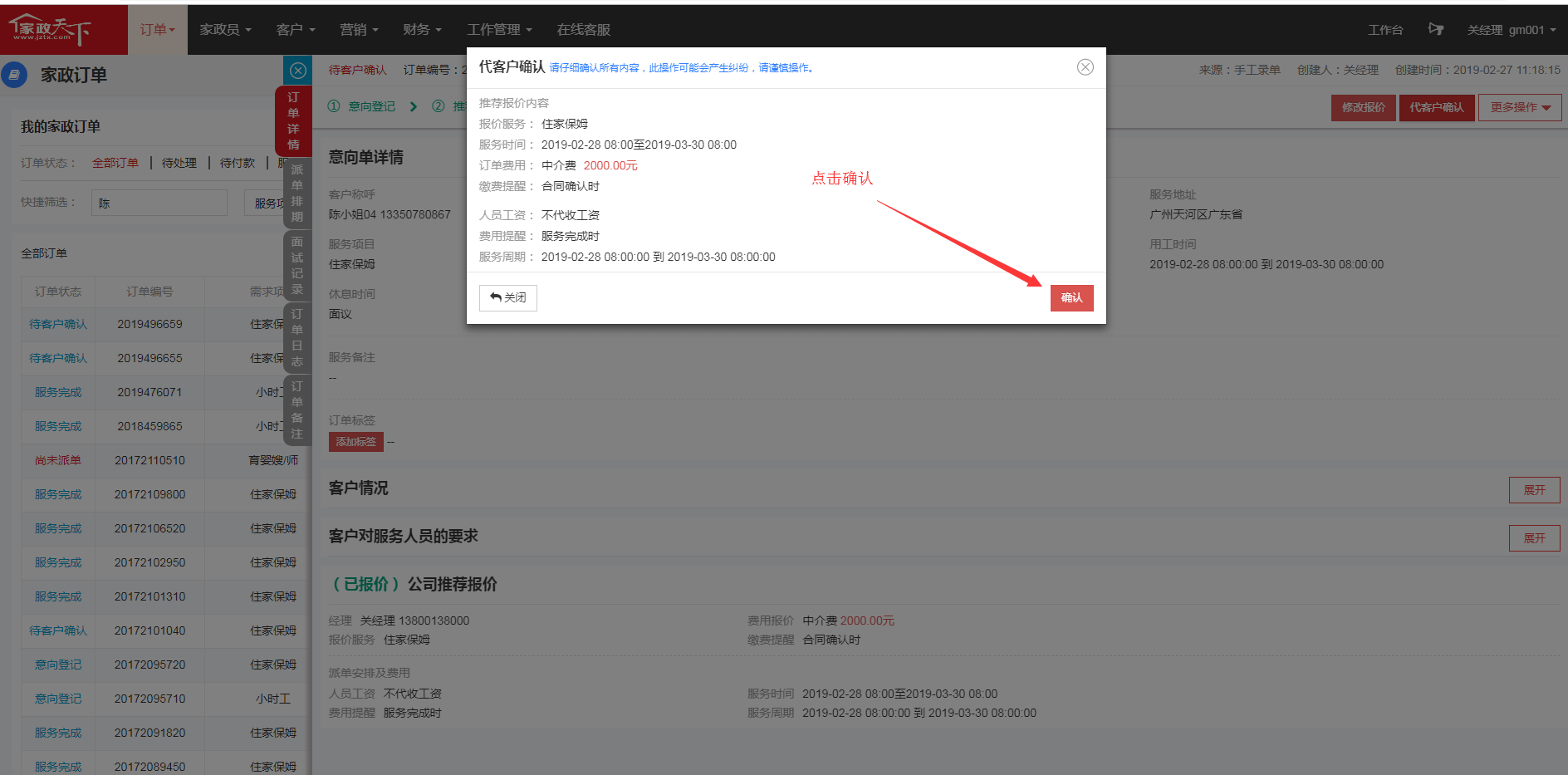
Task: Click the 意向登记 step label
Action: click(x=371, y=106)
